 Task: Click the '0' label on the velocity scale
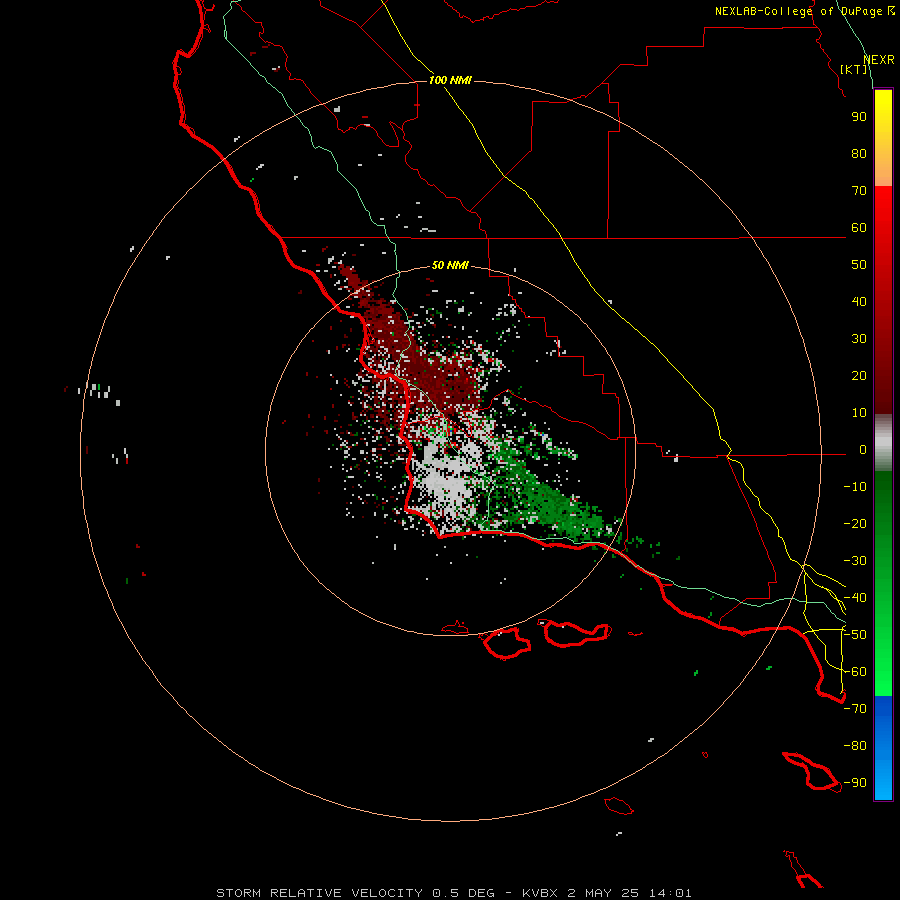point(863,450)
